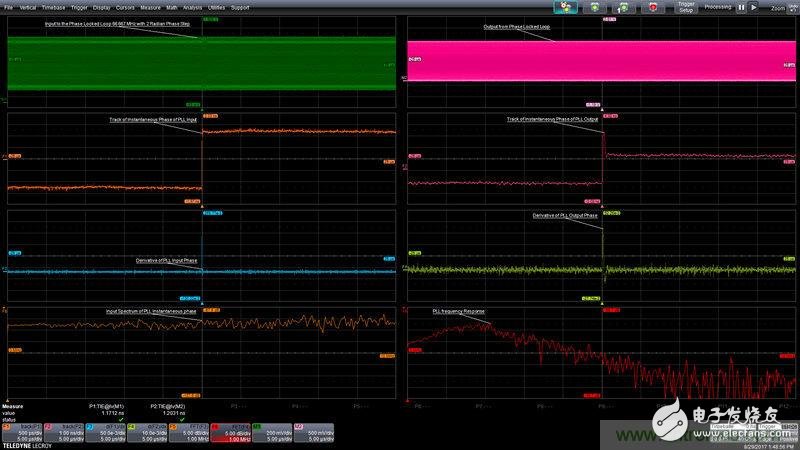
Task: Click the Trigger Setup button
Action: tap(687, 7)
